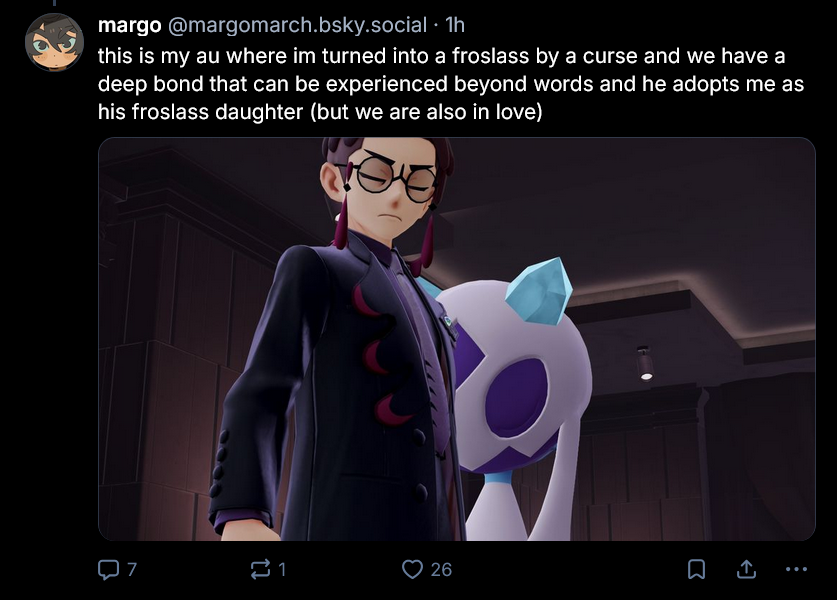Click the like count showing 26
Viewport: 837px width, 600px height.
coord(441,570)
